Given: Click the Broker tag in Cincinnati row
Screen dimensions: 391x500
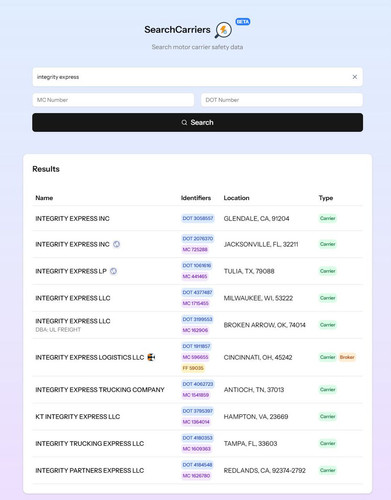Looking at the screenshot, I should point(347,357).
